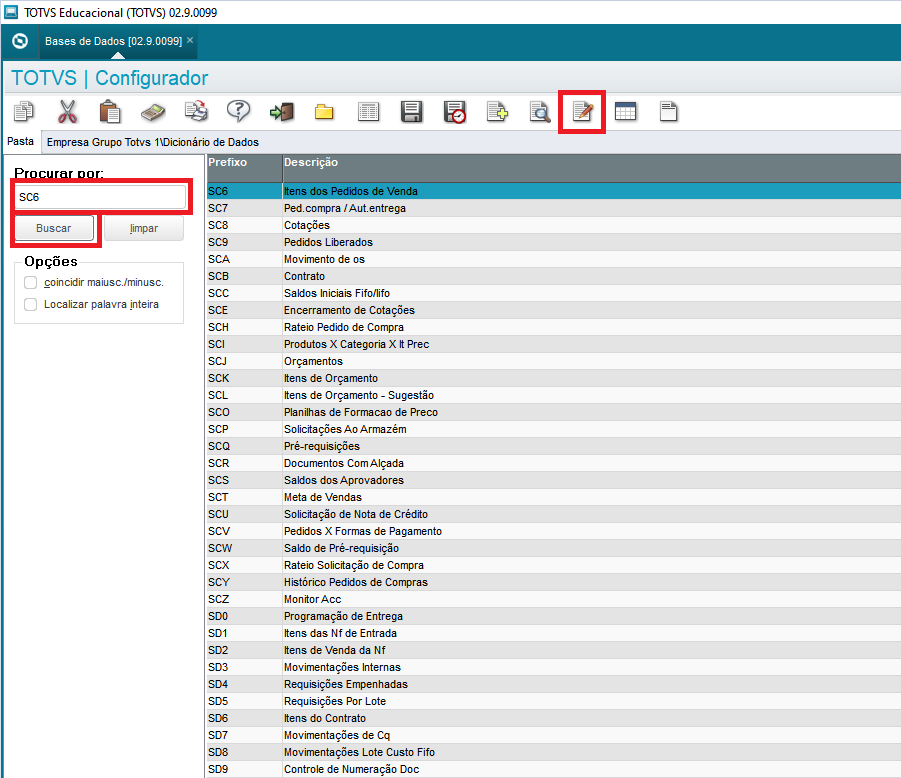Screen dimensions: 901x778
Task: Select the SCZ Monitor Acc row
Action: 554,599
